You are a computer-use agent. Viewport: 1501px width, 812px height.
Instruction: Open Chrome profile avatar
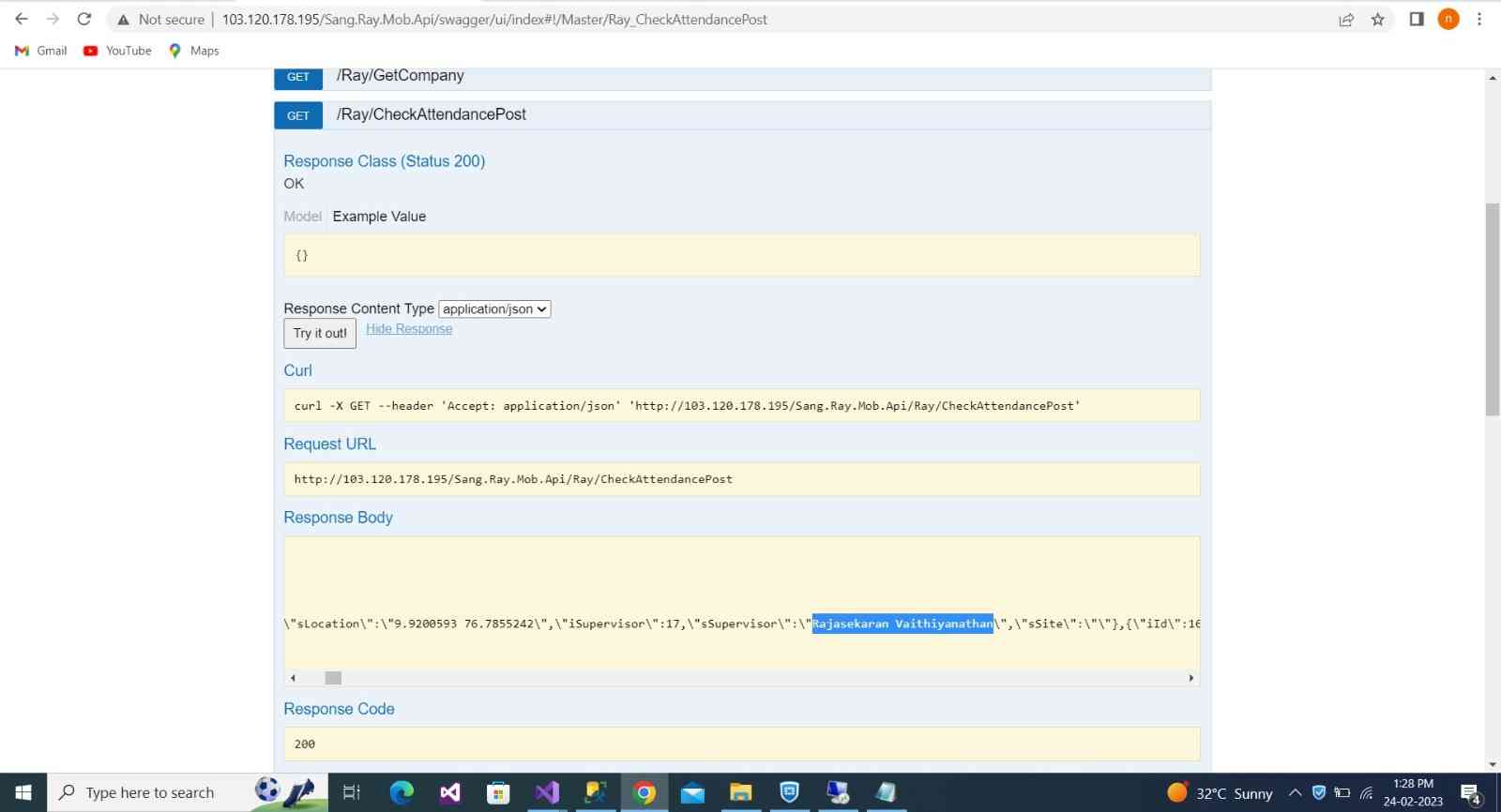(1448, 19)
